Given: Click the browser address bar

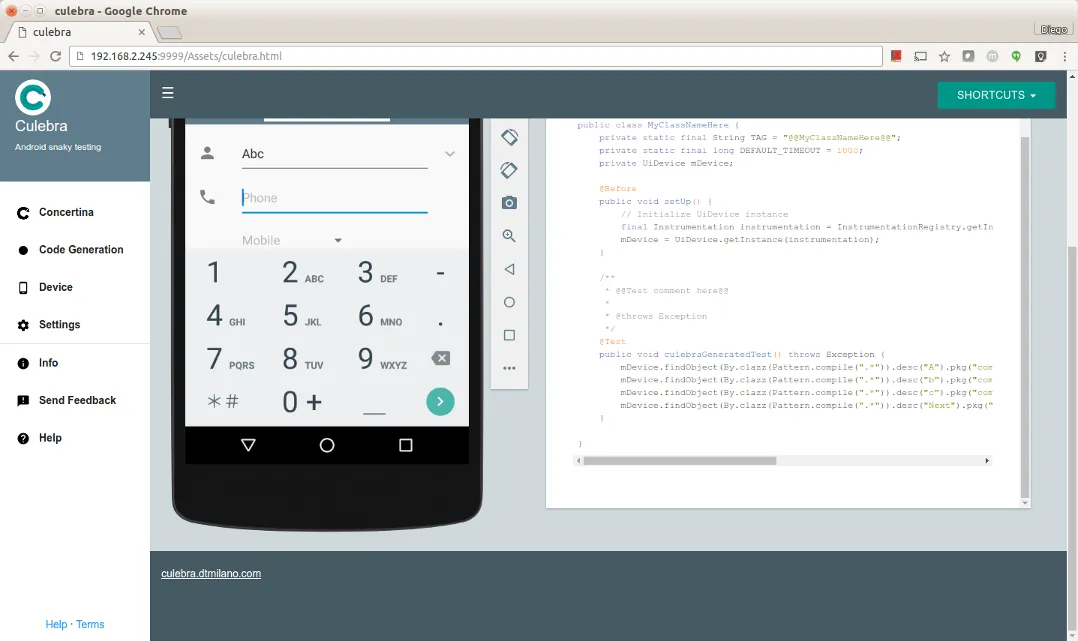Looking at the screenshot, I should (476, 56).
